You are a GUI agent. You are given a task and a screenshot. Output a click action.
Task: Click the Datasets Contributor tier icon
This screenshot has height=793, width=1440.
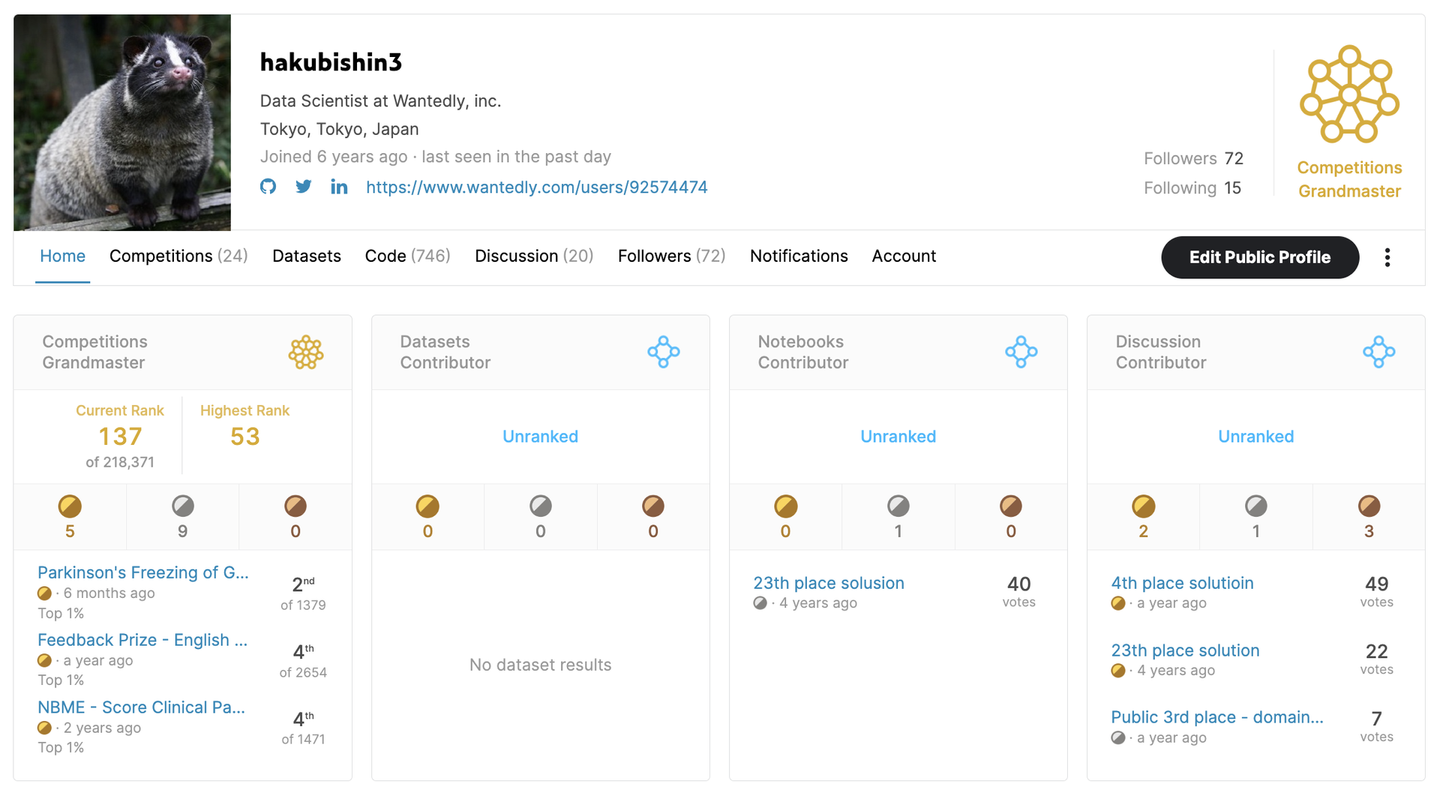[663, 352]
